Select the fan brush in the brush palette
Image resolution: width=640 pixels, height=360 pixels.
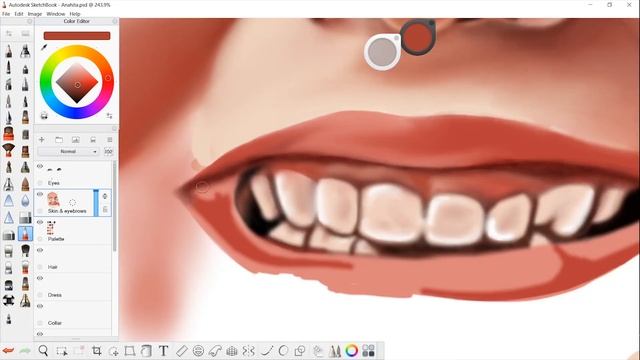[x=8, y=150]
